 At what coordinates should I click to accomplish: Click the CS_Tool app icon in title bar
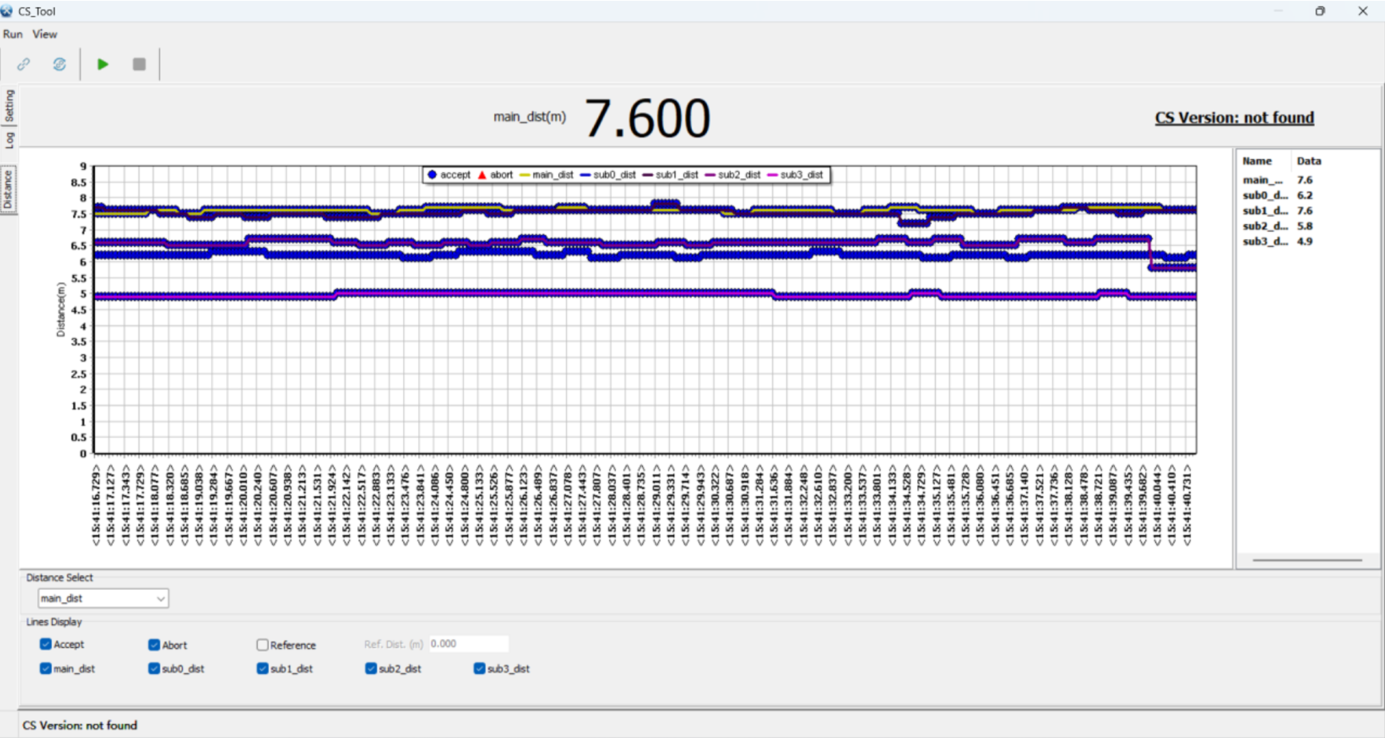pyautogui.click(x=8, y=11)
